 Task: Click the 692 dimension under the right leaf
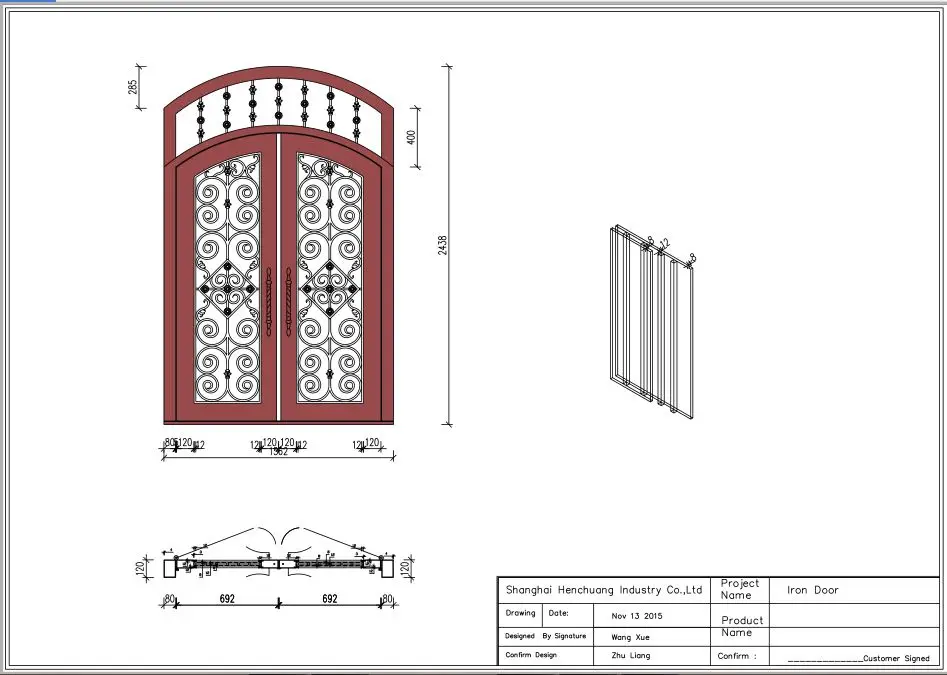(x=330, y=598)
